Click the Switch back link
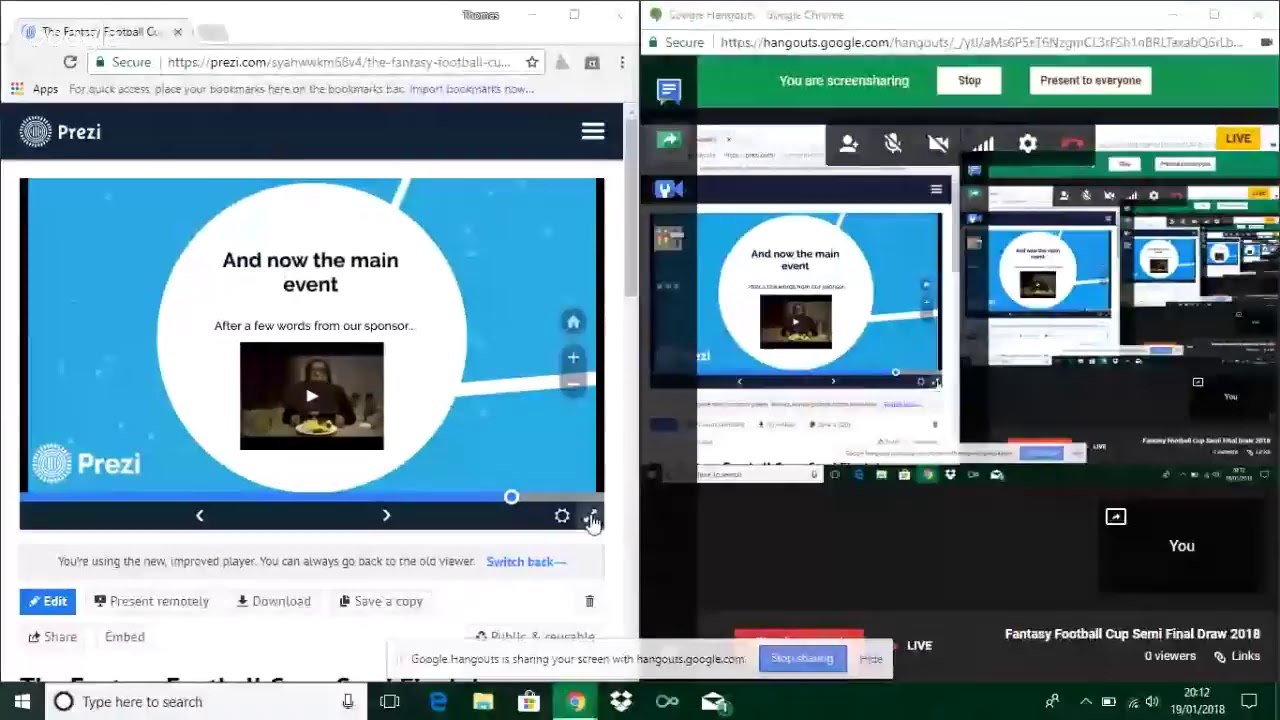Image resolution: width=1280 pixels, height=720 pixels. pos(526,562)
